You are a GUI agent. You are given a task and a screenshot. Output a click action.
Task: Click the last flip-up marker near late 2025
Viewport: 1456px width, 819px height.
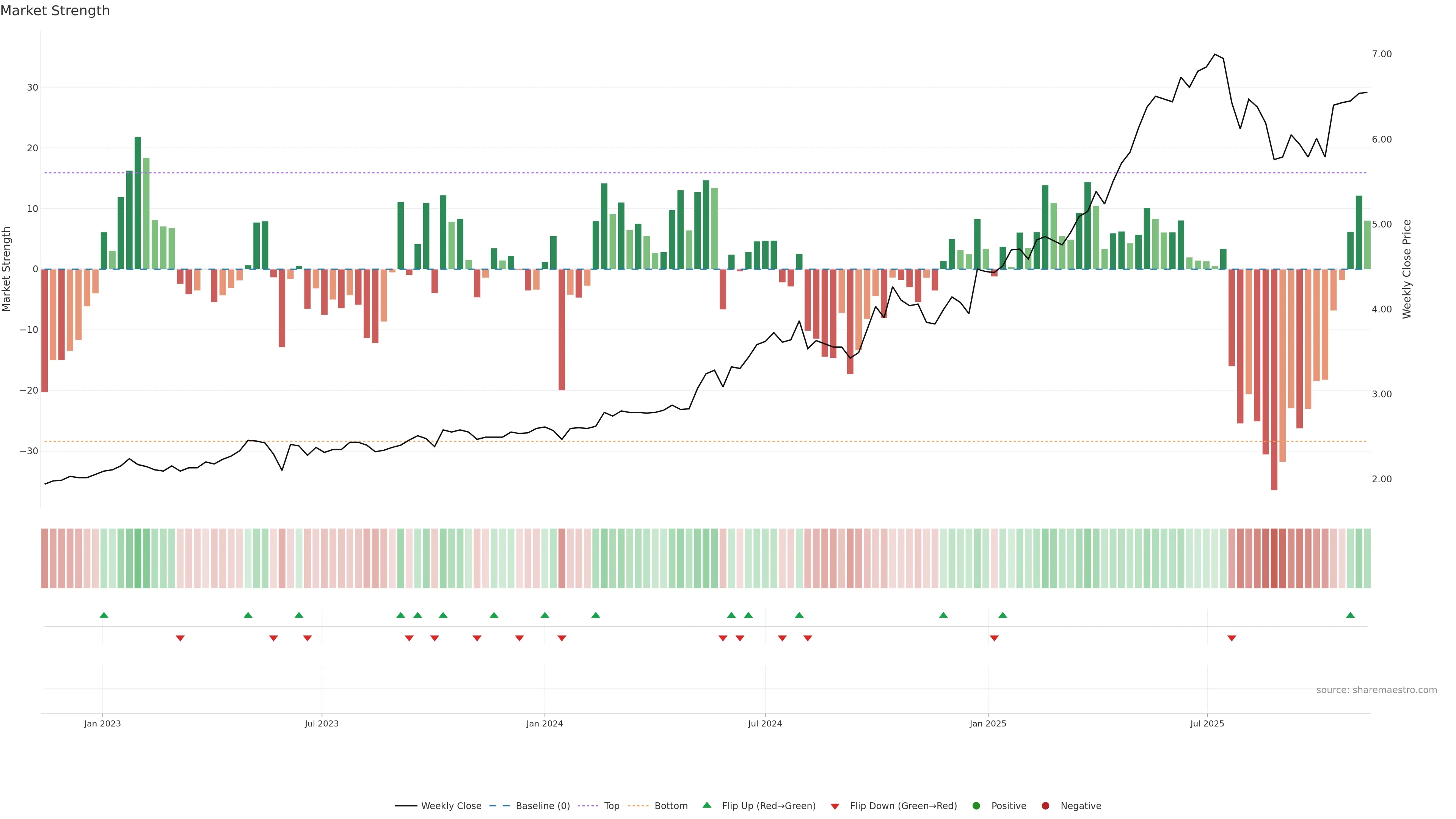(x=1350, y=615)
